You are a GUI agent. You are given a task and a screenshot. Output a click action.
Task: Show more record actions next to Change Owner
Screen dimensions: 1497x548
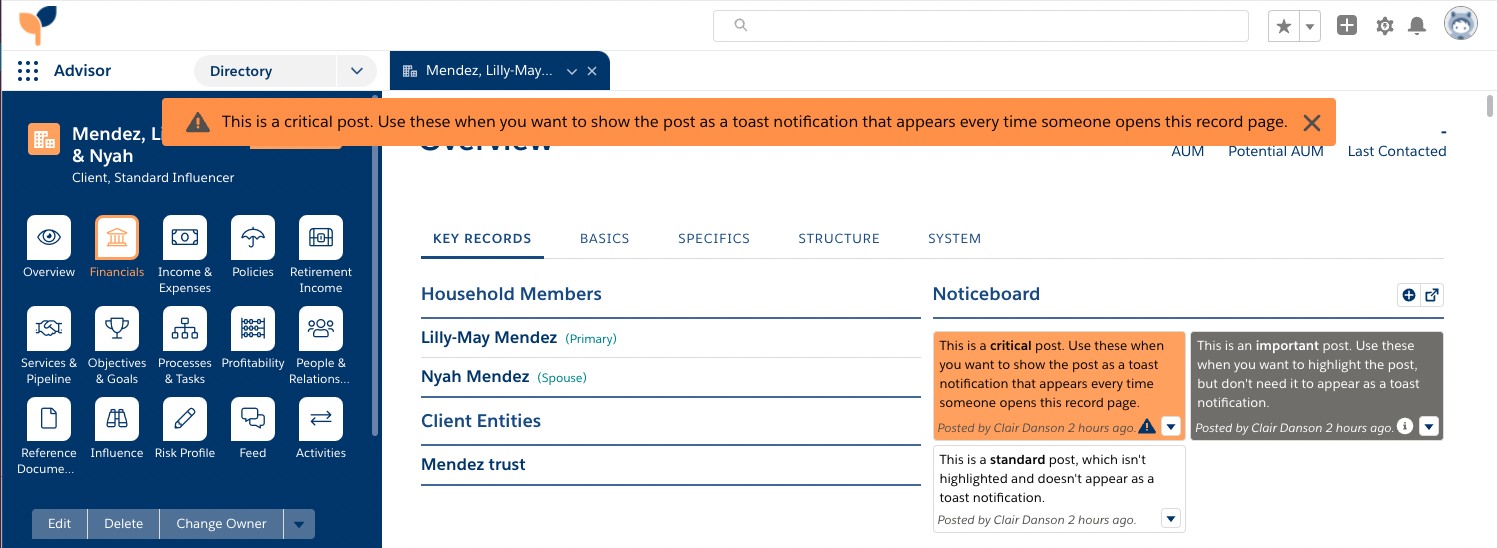point(299,524)
